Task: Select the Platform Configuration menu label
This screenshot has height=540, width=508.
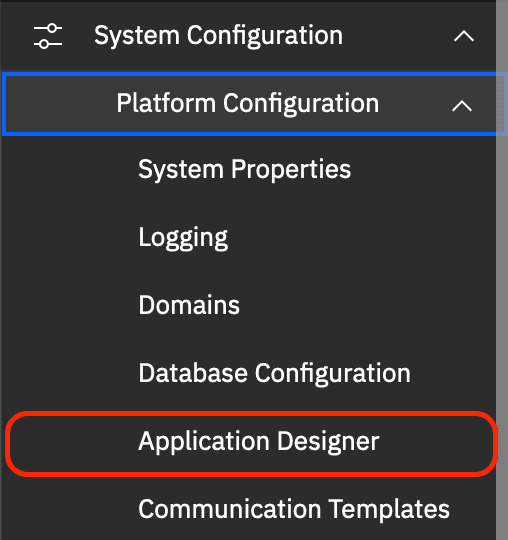Action: point(248,103)
